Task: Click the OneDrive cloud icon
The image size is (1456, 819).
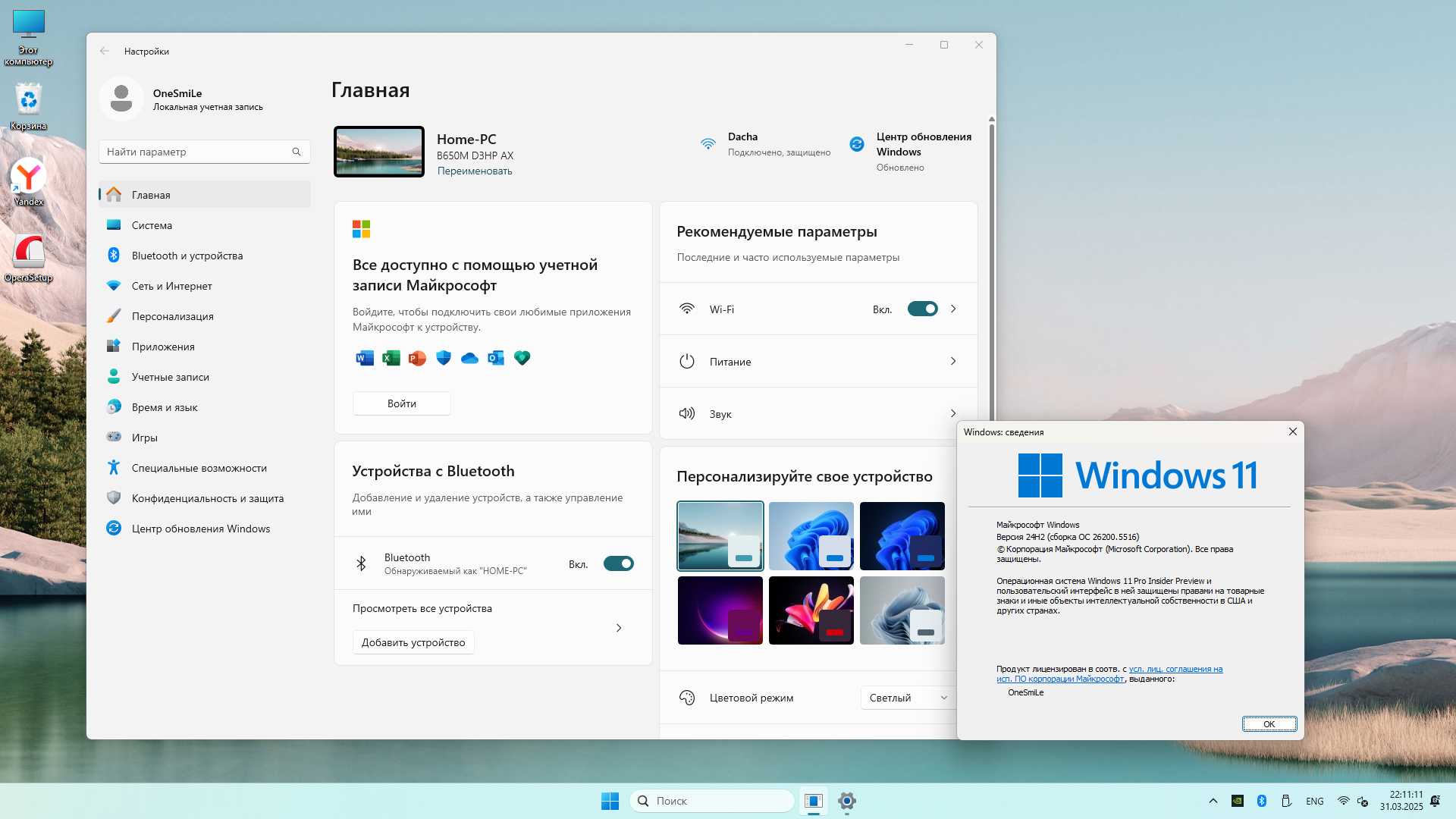Action: (x=469, y=358)
